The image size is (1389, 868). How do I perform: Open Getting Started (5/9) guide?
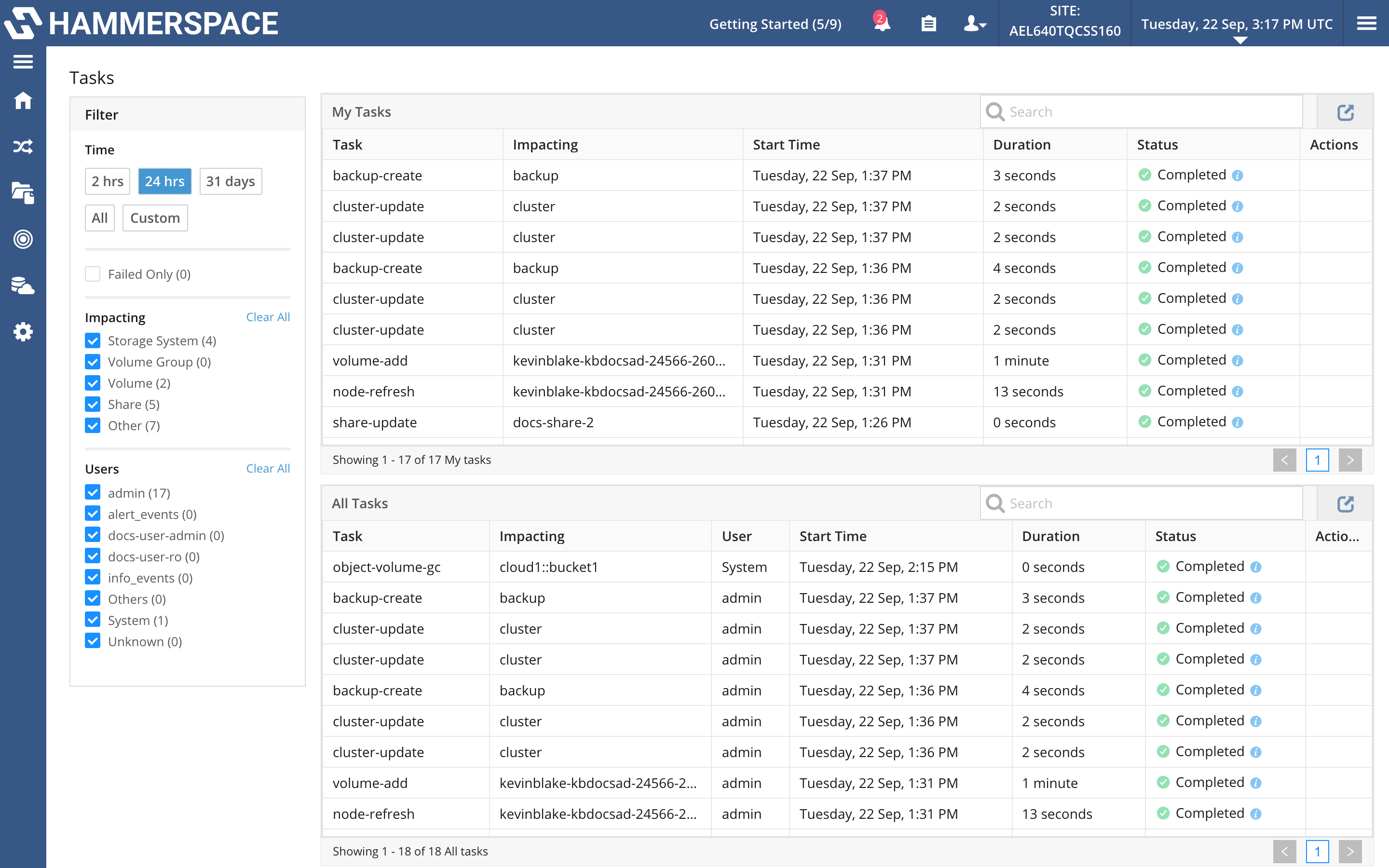(x=776, y=24)
